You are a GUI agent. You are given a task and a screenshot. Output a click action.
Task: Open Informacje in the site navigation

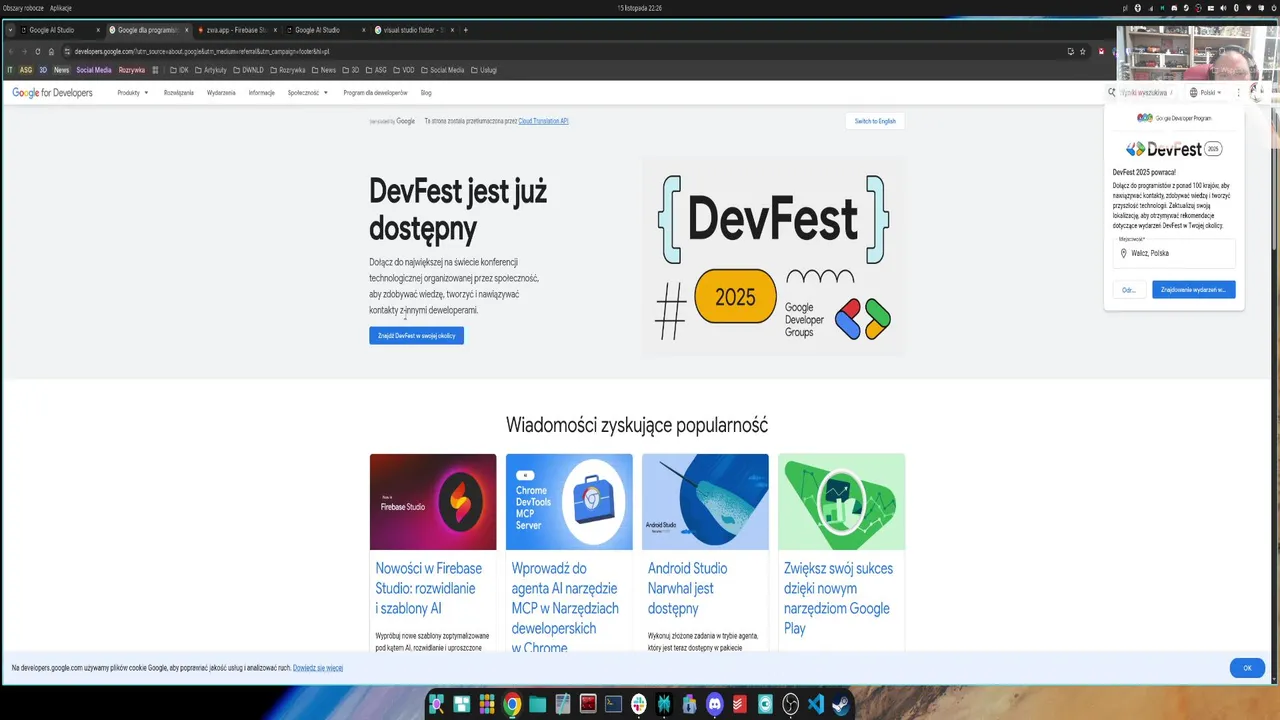click(262, 92)
